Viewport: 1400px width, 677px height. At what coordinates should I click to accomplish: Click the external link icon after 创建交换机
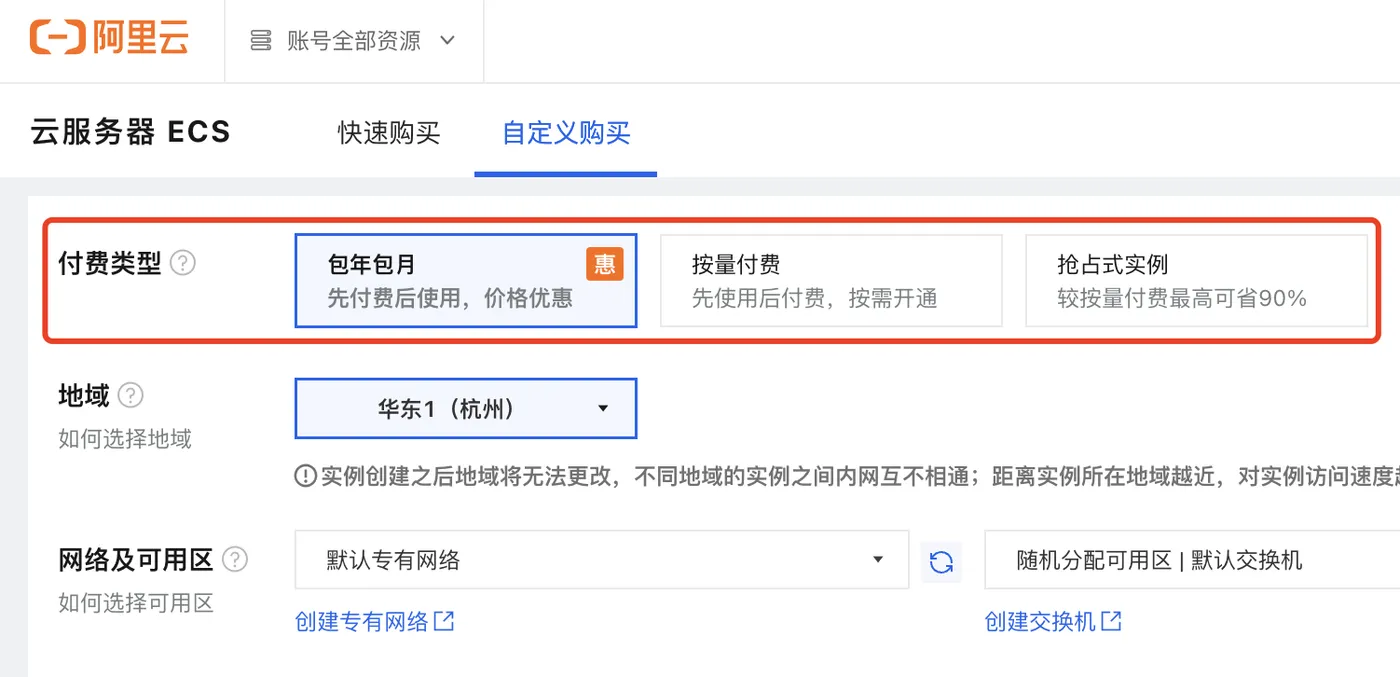click(1111, 621)
